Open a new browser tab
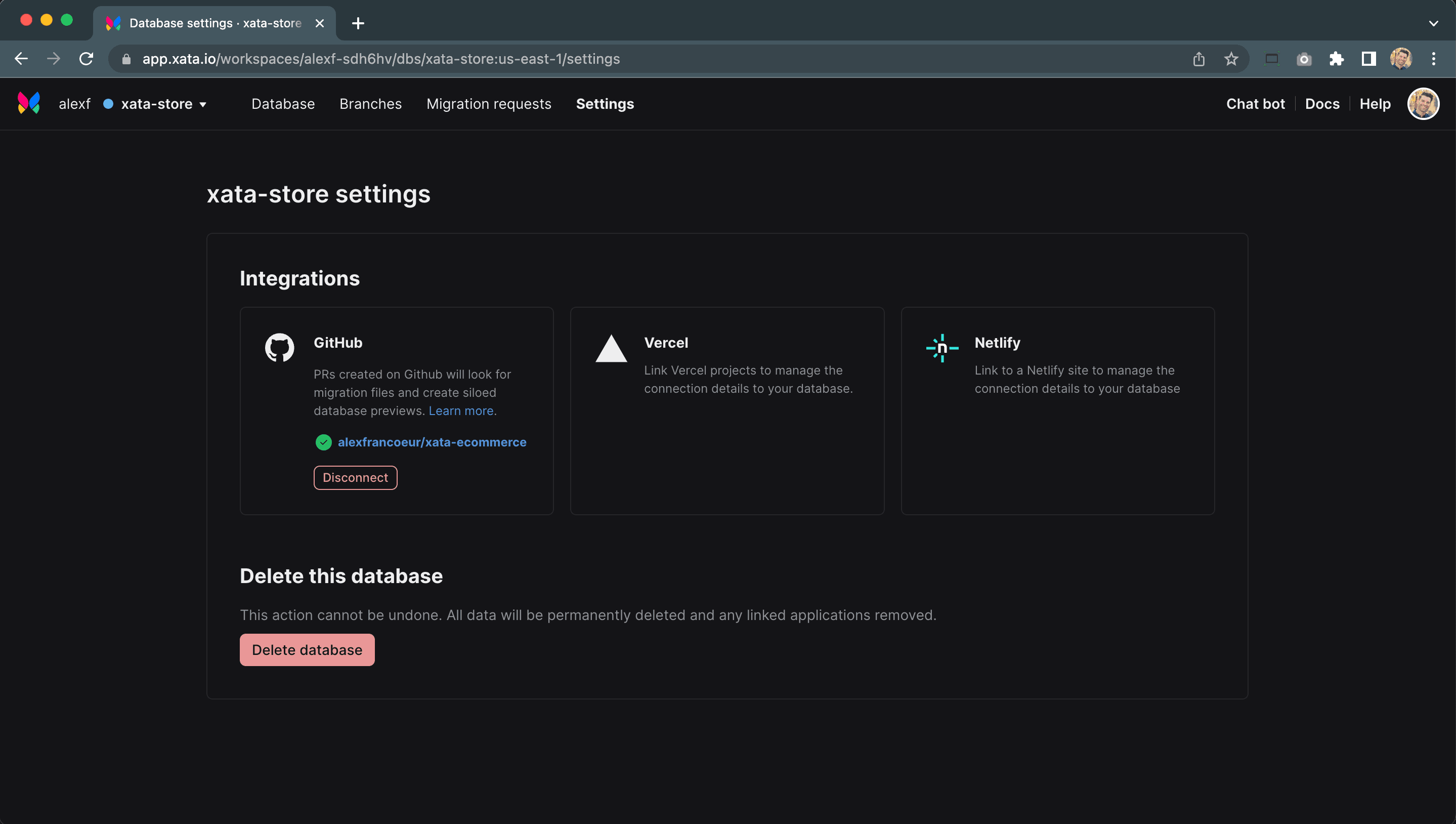Viewport: 1456px width, 824px height. click(358, 23)
